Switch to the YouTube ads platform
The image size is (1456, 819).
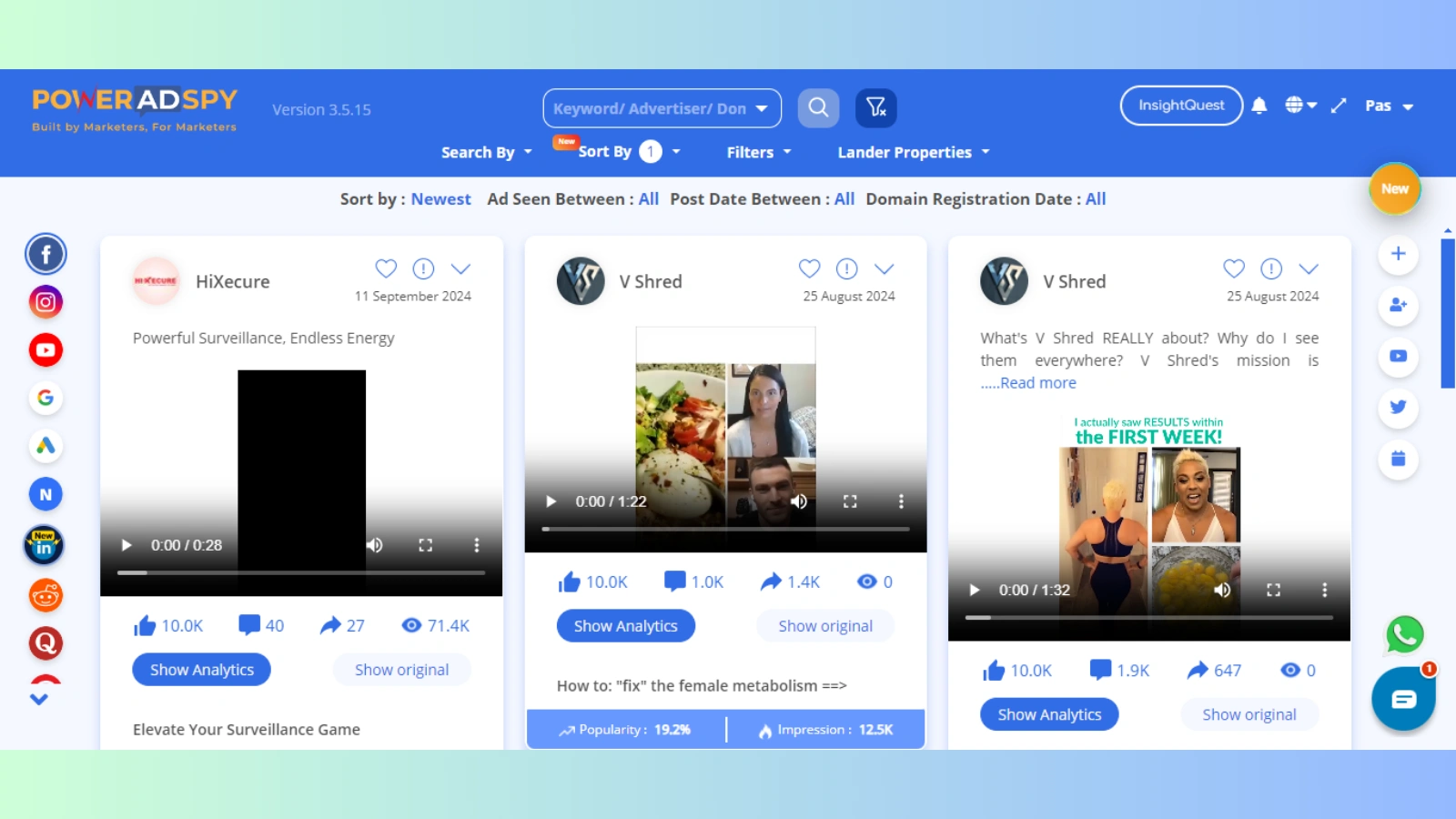tap(45, 350)
